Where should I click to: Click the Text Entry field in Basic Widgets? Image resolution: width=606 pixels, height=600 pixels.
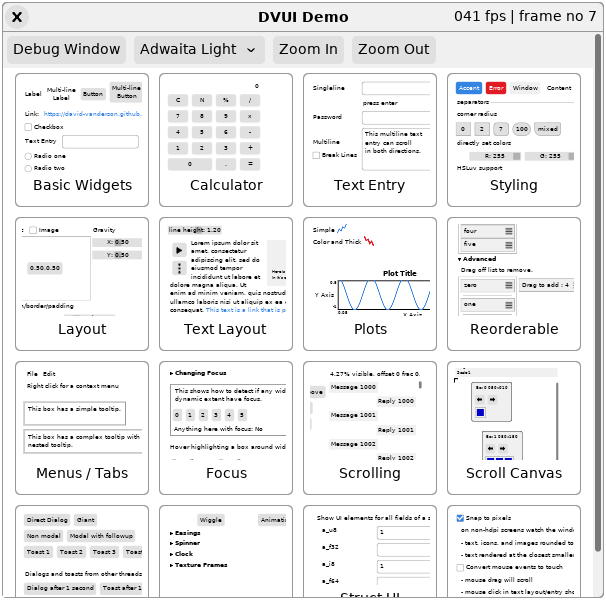(x=100, y=142)
